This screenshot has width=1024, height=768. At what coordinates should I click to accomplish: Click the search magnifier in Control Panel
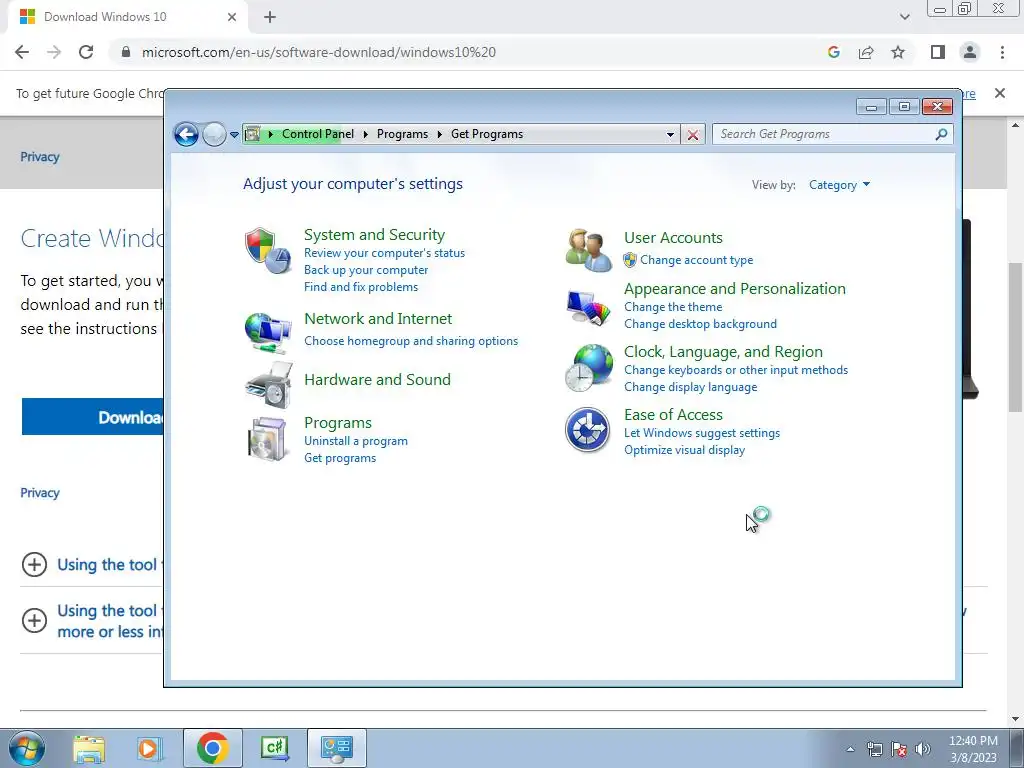point(941,134)
